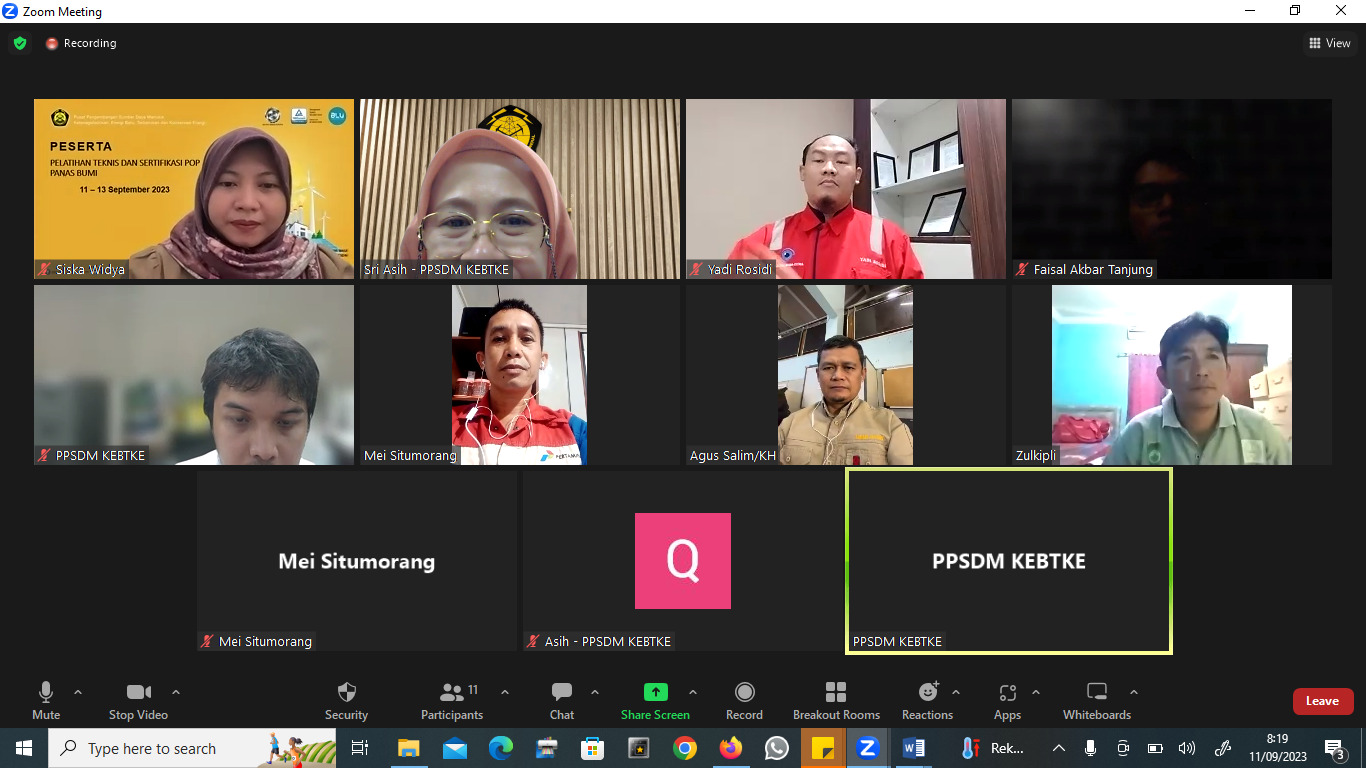Expand audio options arrow beside Mute

coord(78,692)
